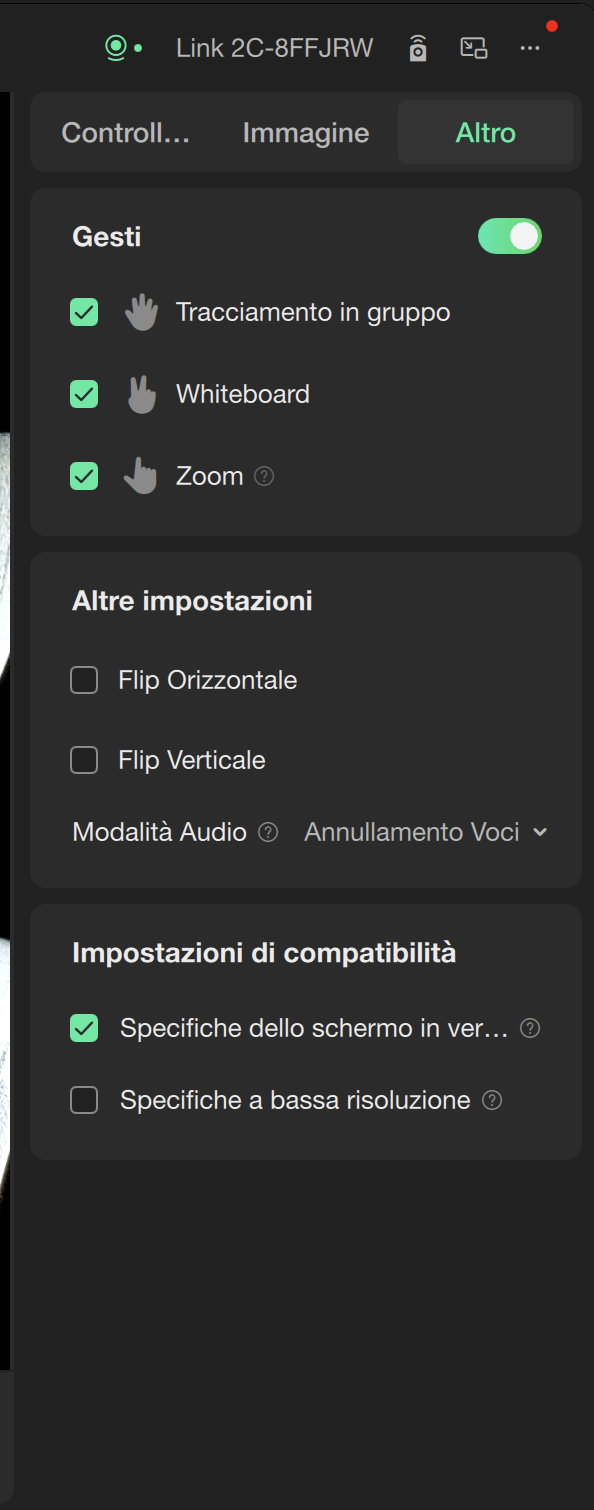Screen dimensions: 594x1510
Task: Open the Annullamento Voci audio mode dropdown
Action: tap(426, 832)
